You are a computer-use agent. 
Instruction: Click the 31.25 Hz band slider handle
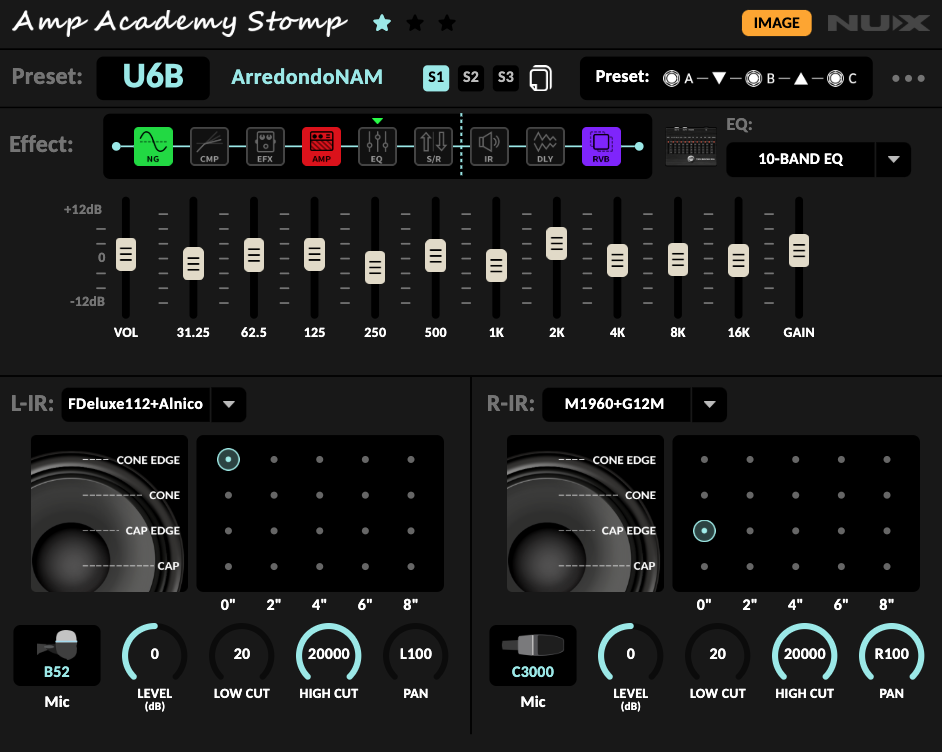click(x=193, y=264)
